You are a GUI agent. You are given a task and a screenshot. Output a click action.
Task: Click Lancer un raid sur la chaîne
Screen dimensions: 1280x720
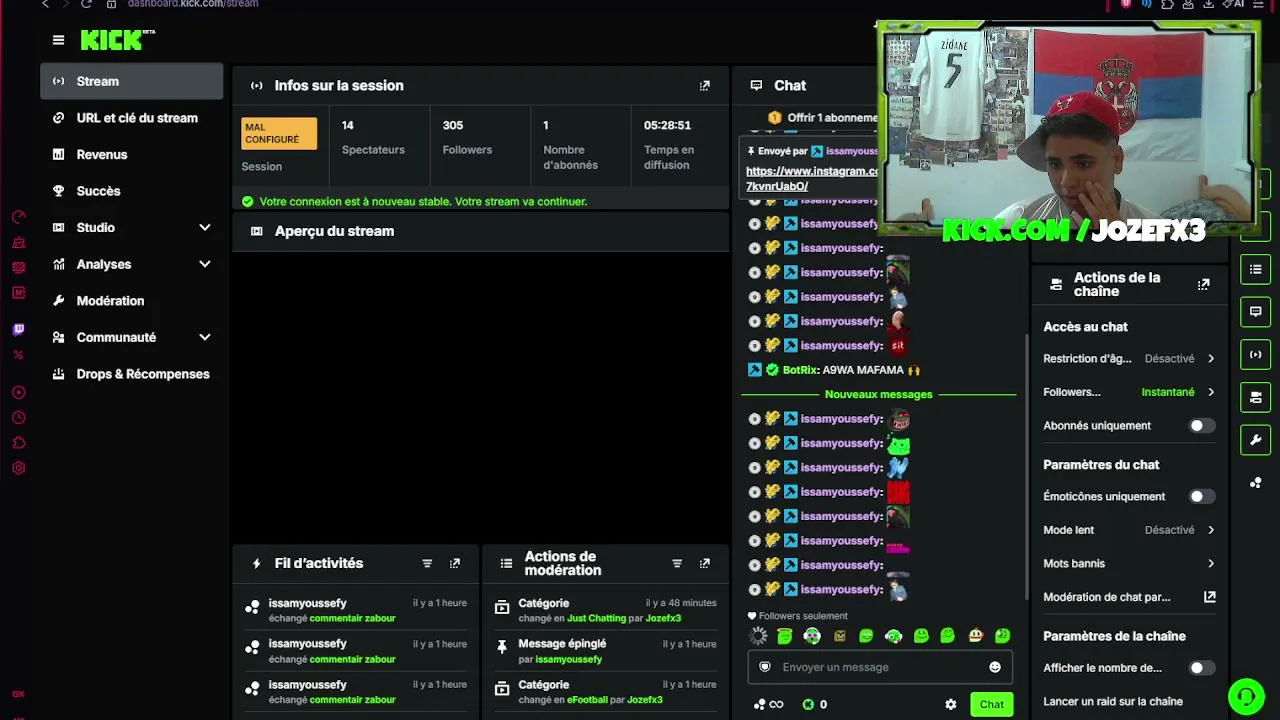[x=1113, y=702]
